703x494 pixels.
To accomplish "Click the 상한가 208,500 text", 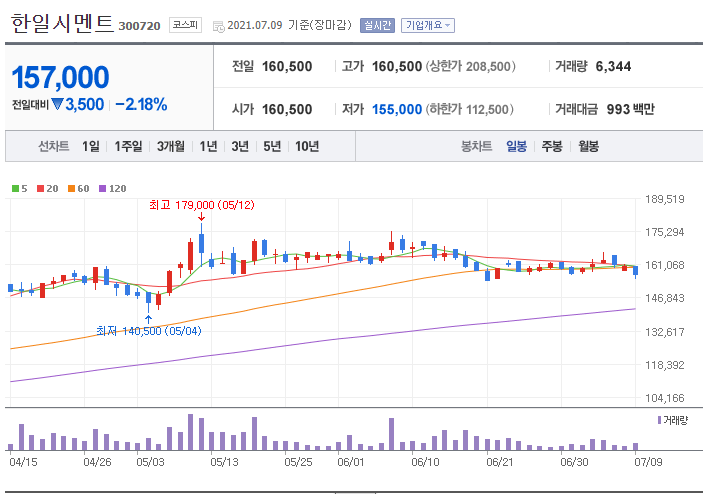I will pos(470,66).
